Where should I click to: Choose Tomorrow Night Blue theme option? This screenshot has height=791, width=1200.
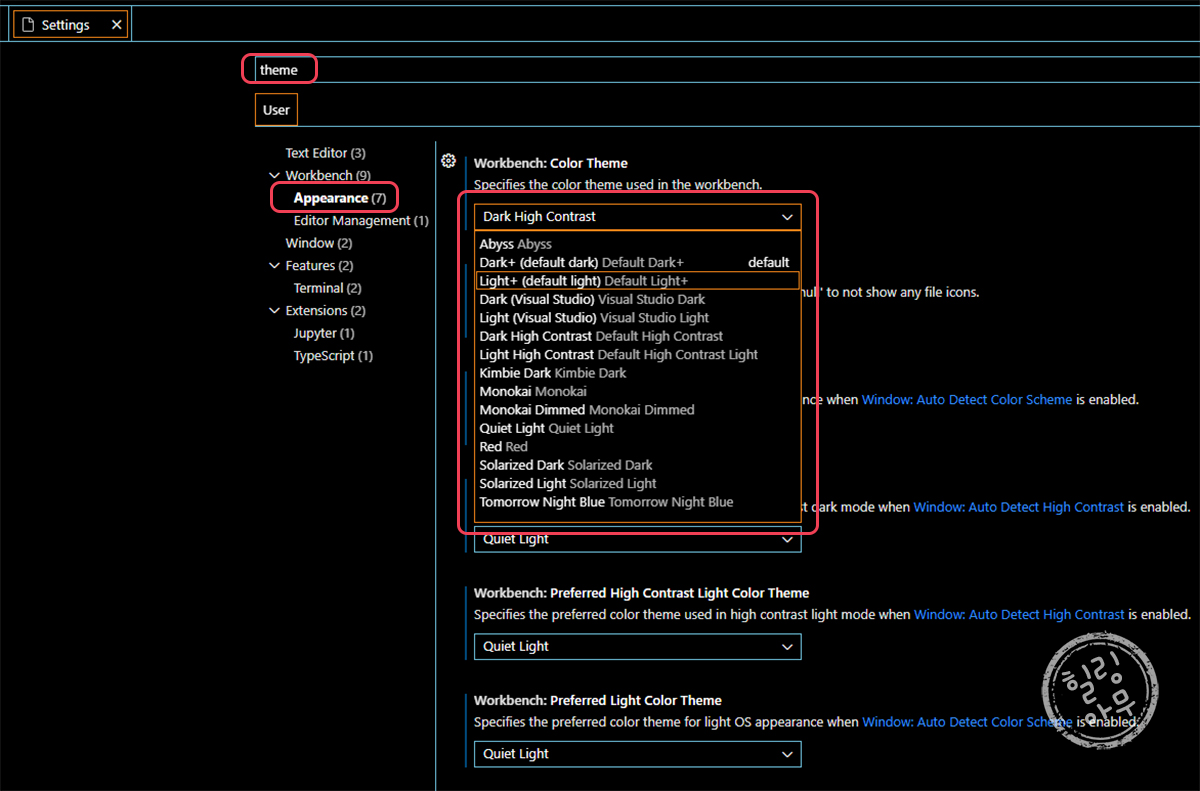click(638, 502)
